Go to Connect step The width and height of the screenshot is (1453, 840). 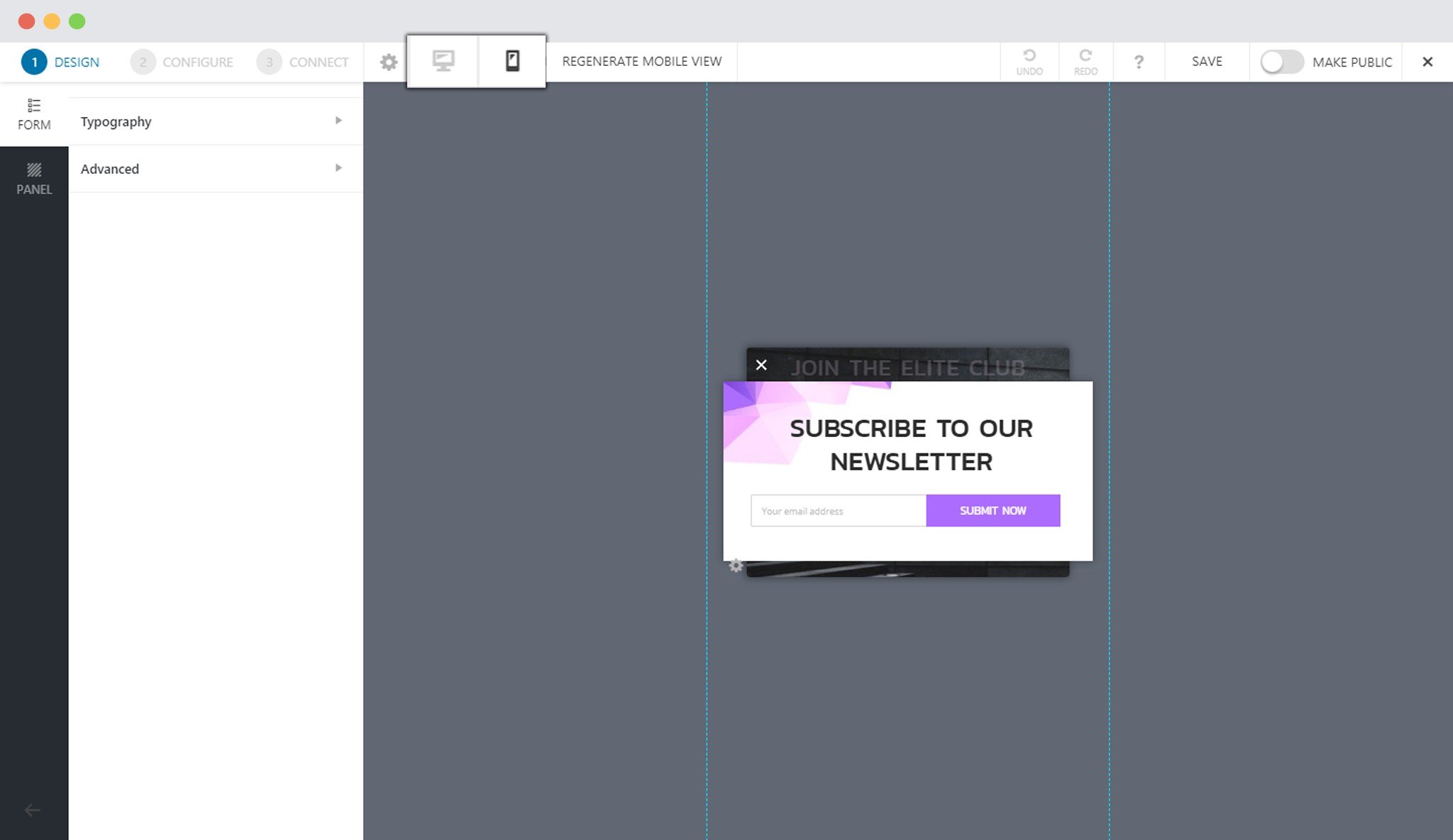(x=303, y=62)
